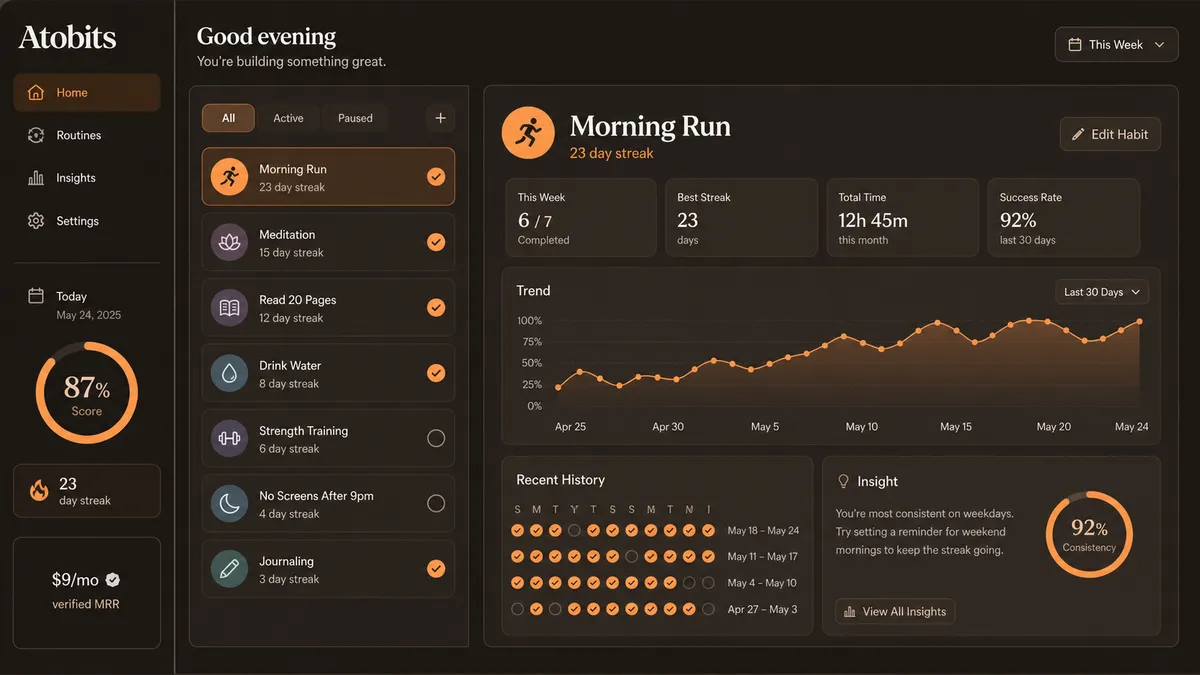The width and height of the screenshot is (1200, 675).
Task: Toggle Read 20 Pages completion check
Action: 436,308
